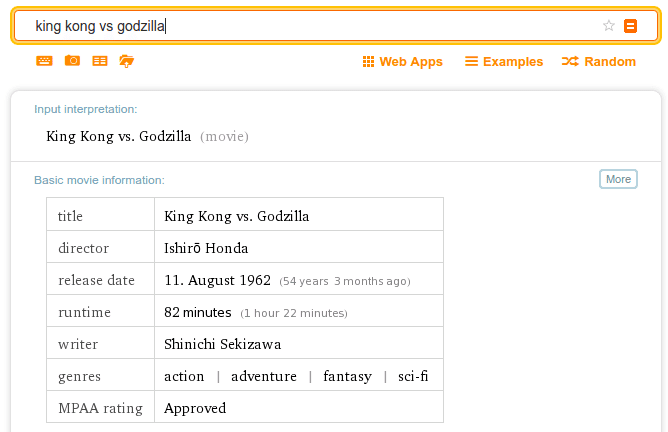The image size is (668, 432).
Task: Select the sci-fi genre entry
Action: 413,376
